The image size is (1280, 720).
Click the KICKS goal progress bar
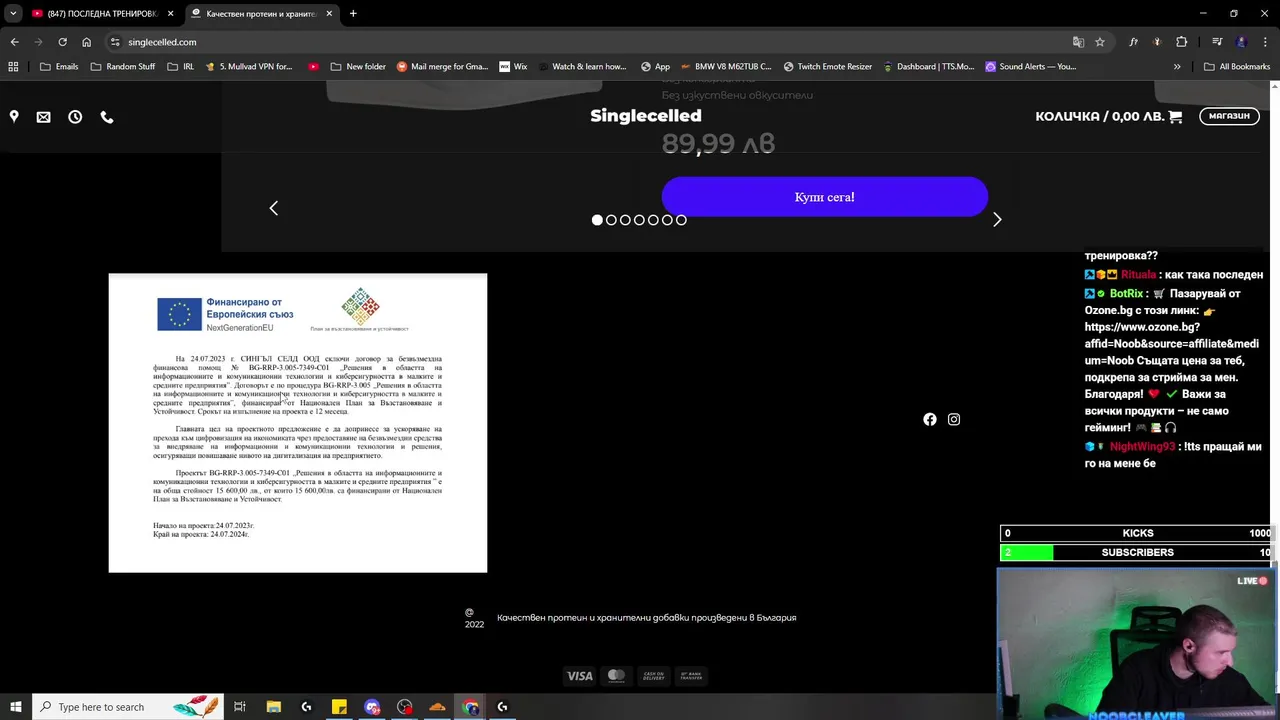[x=1136, y=533]
